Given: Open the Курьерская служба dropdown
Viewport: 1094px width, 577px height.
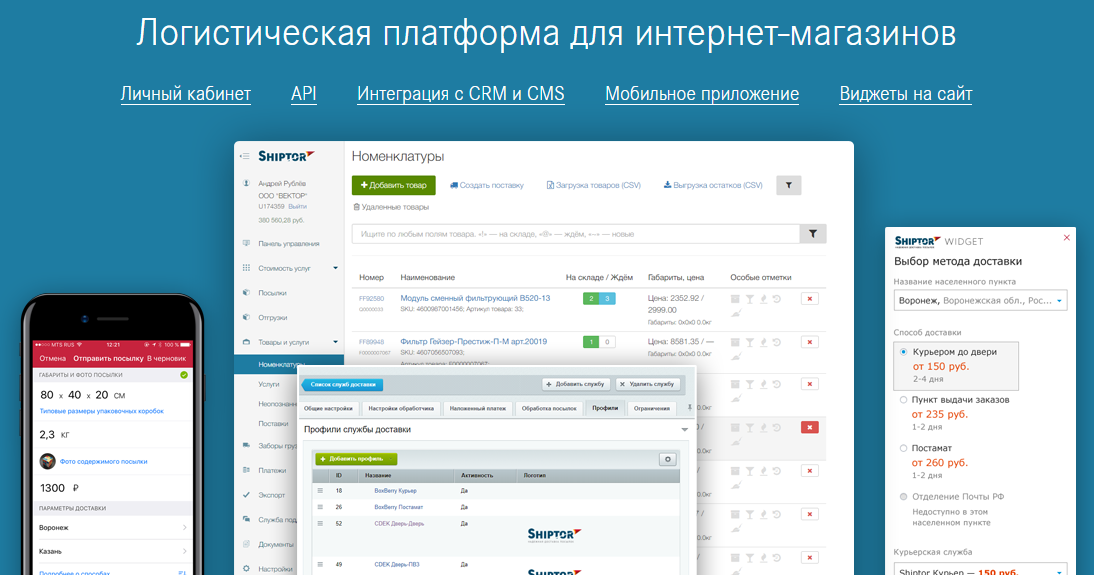Looking at the screenshot, I should pos(980,569).
